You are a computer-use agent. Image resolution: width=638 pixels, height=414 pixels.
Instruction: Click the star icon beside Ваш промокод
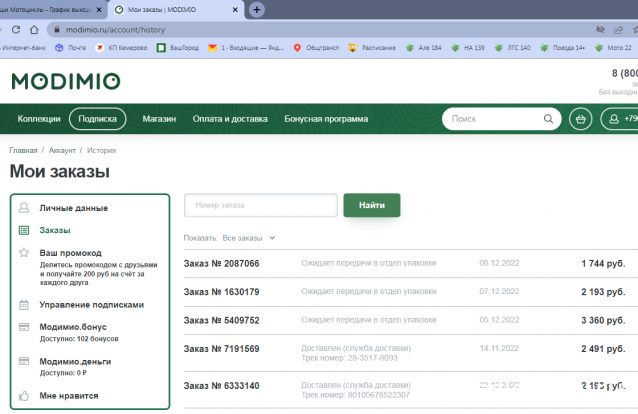24,253
